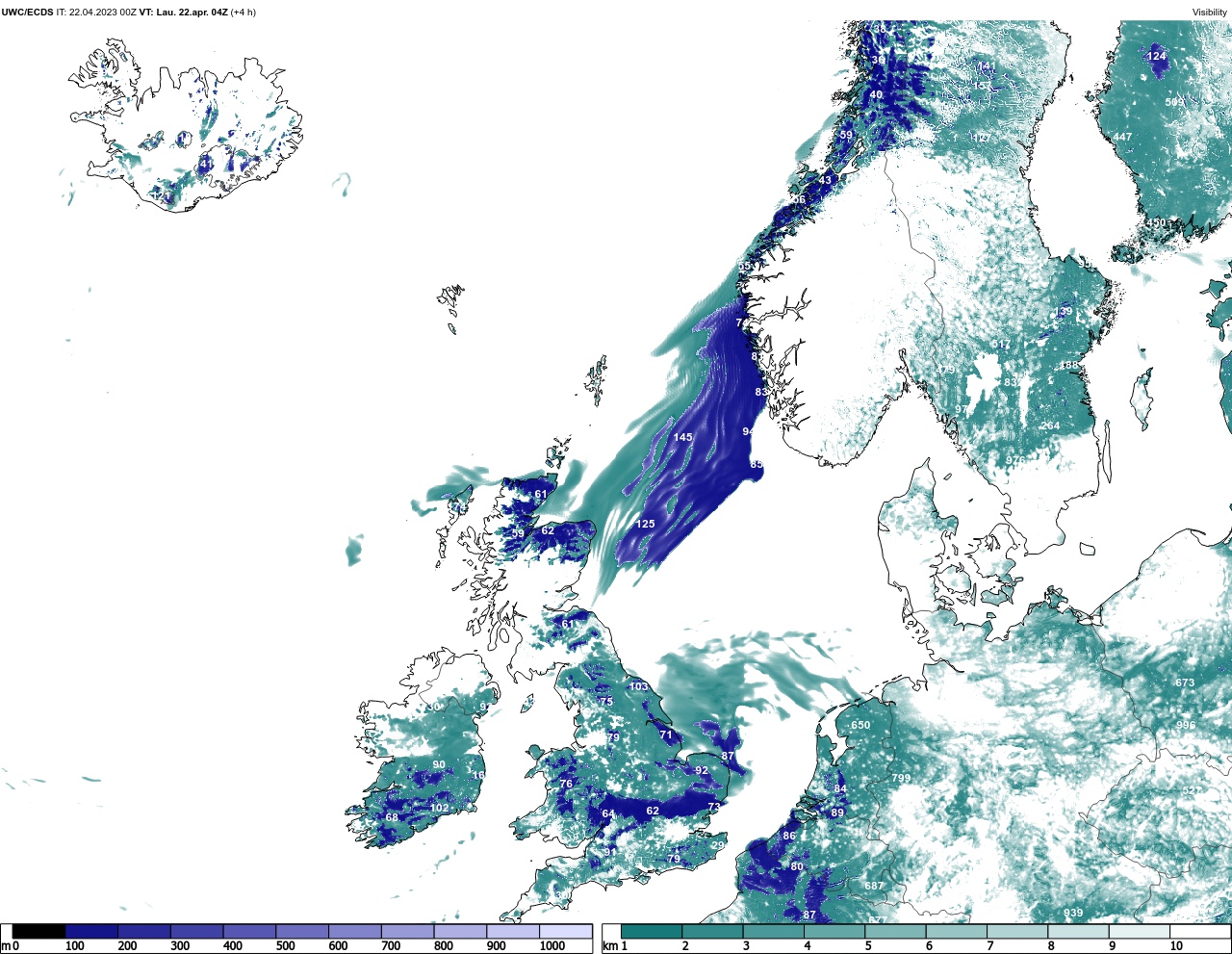Click the map value '188' over Sweden
The image size is (1232, 954).
(1069, 366)
